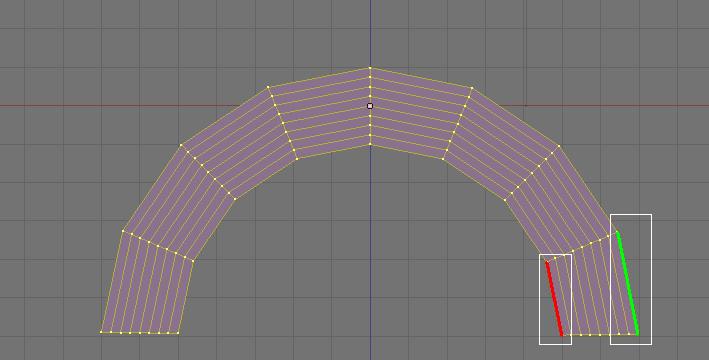Select the outer apex vertex on the blue axis

(x=370, y=68)
